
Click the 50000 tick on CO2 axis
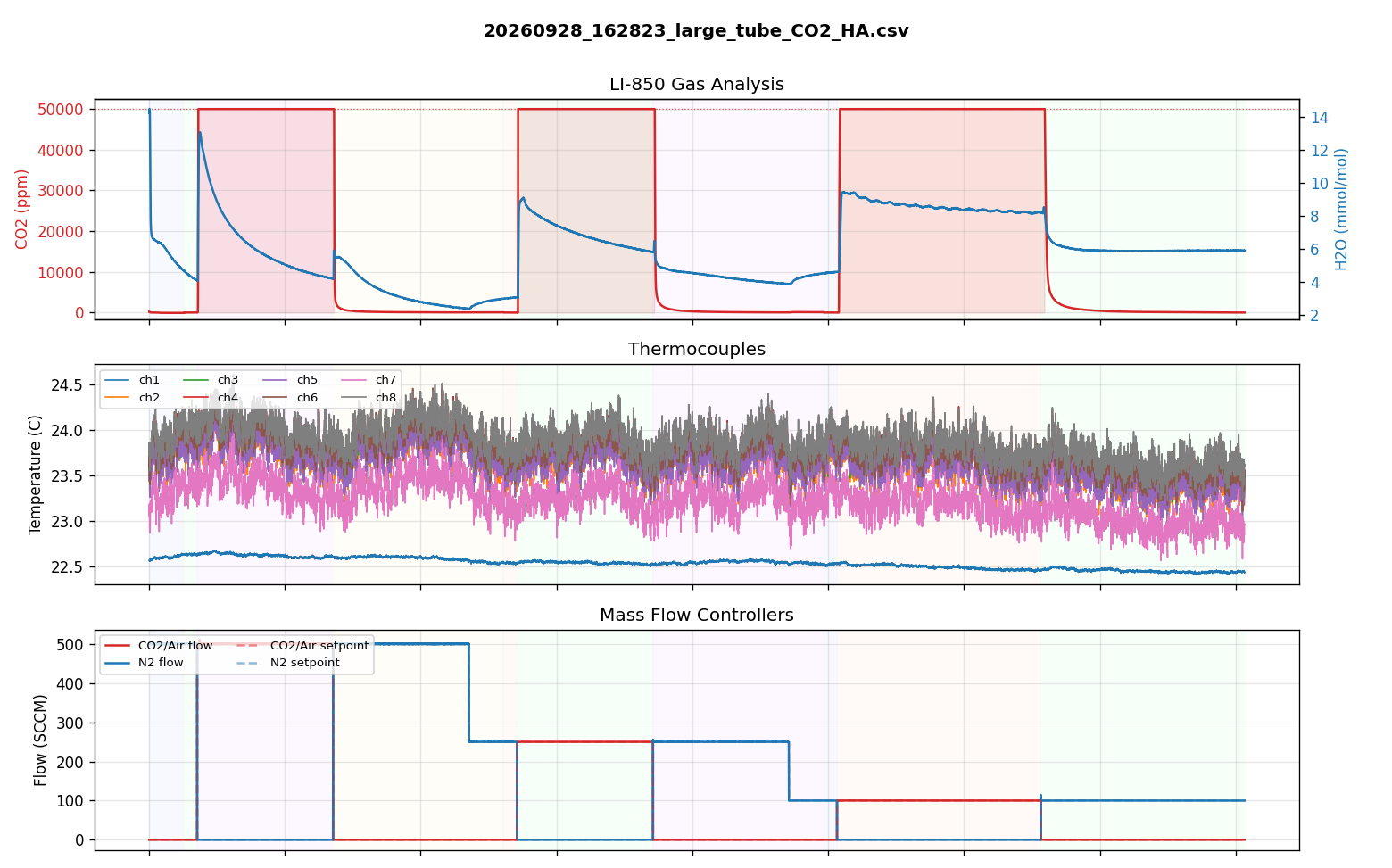coord(62,110)
